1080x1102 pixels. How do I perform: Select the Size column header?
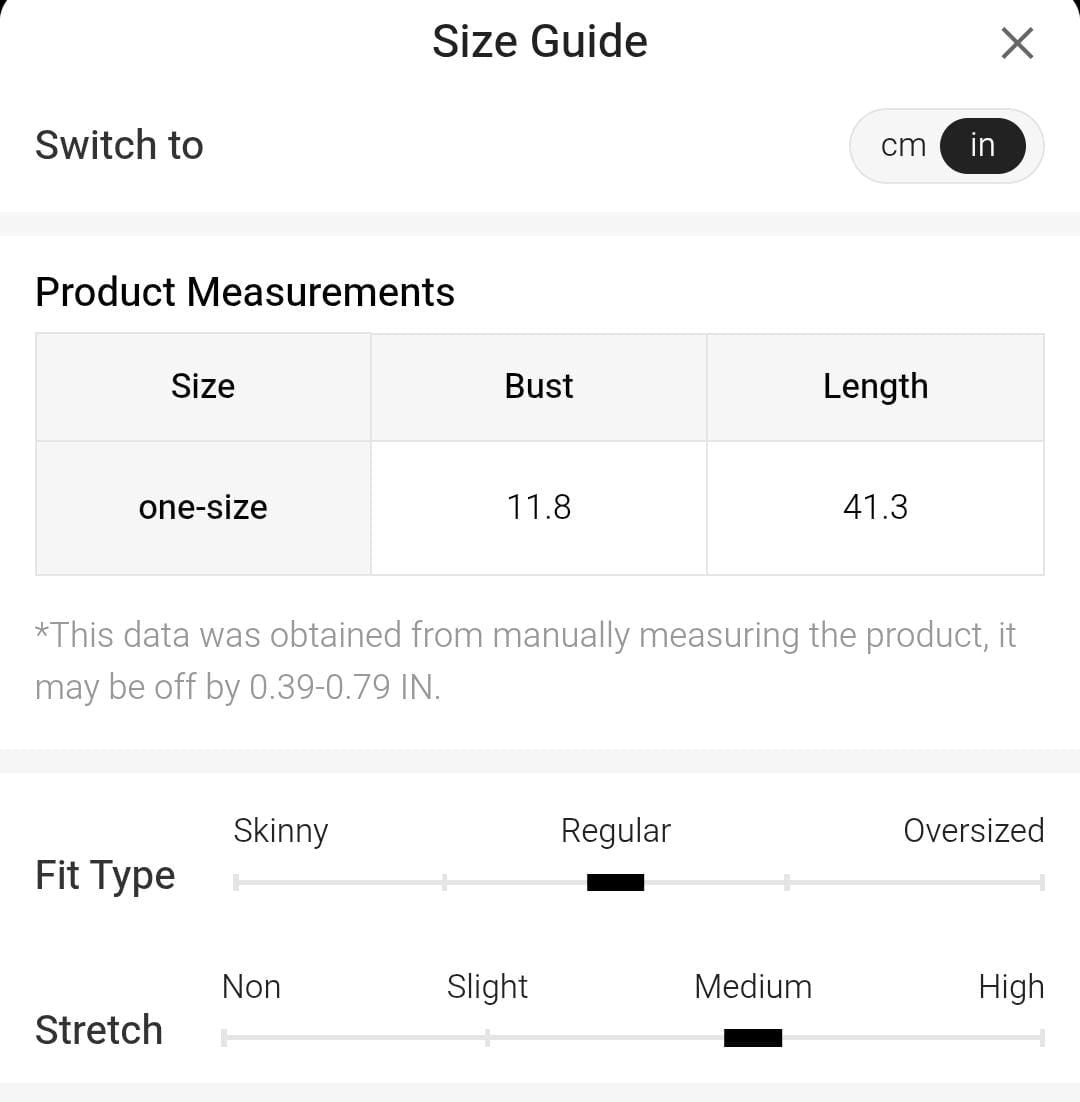(x=203, y=387)
